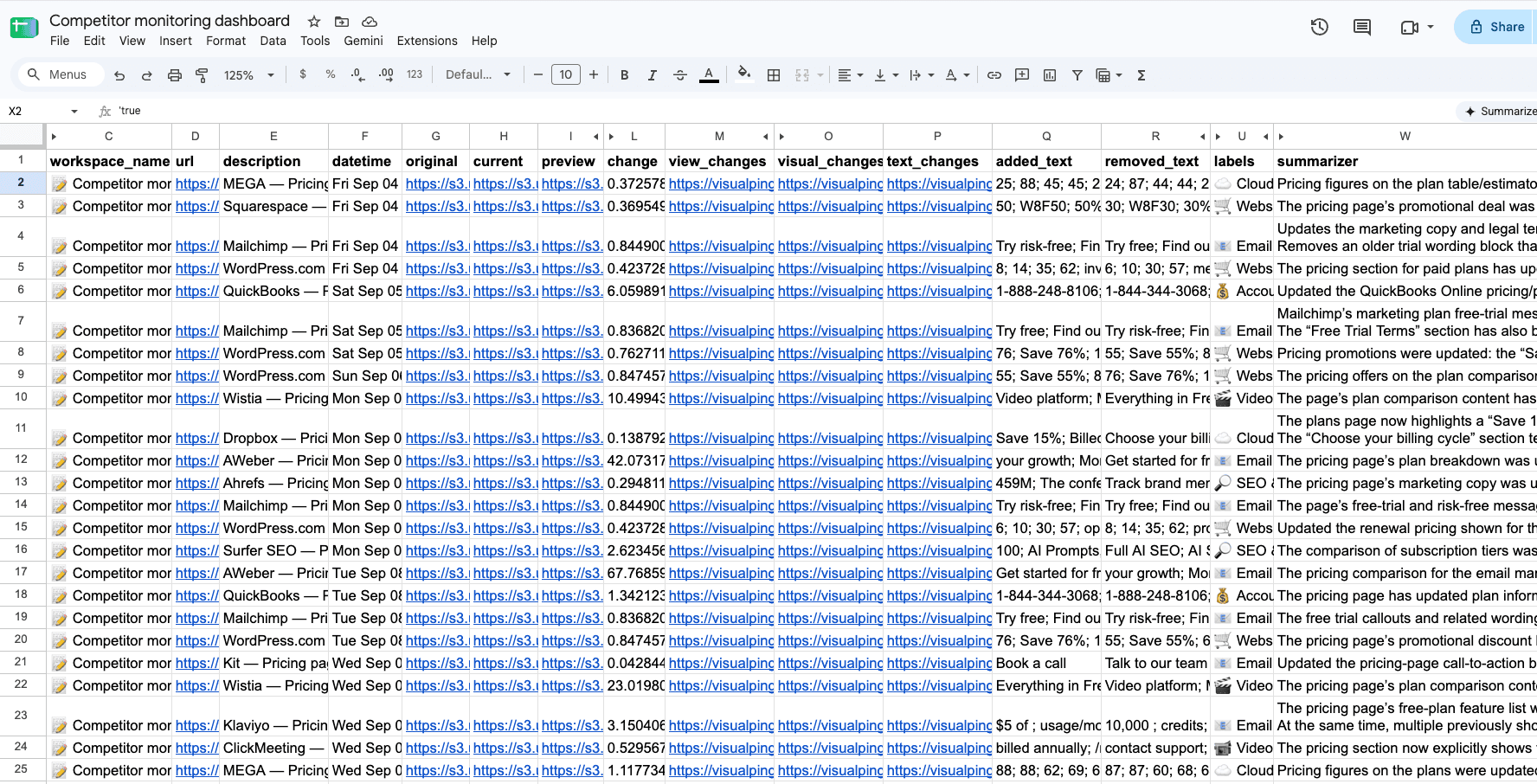Open the Insert menu
The height and width of the screenshot is (784, 1537).
coord(176,41)
